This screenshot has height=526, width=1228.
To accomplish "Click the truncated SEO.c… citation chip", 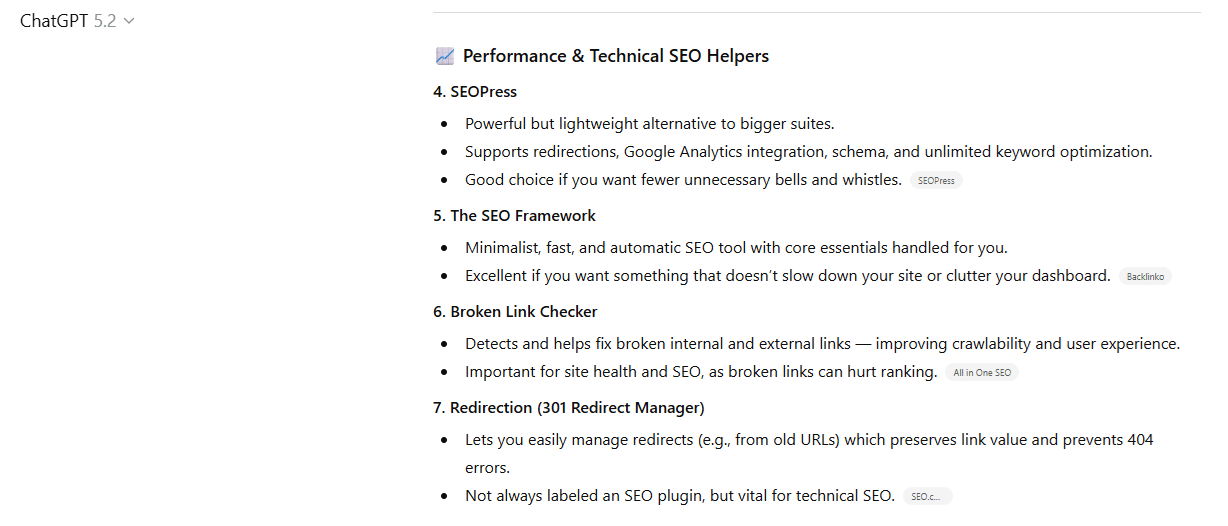I will pyautogui.click(x=927, y=496).
